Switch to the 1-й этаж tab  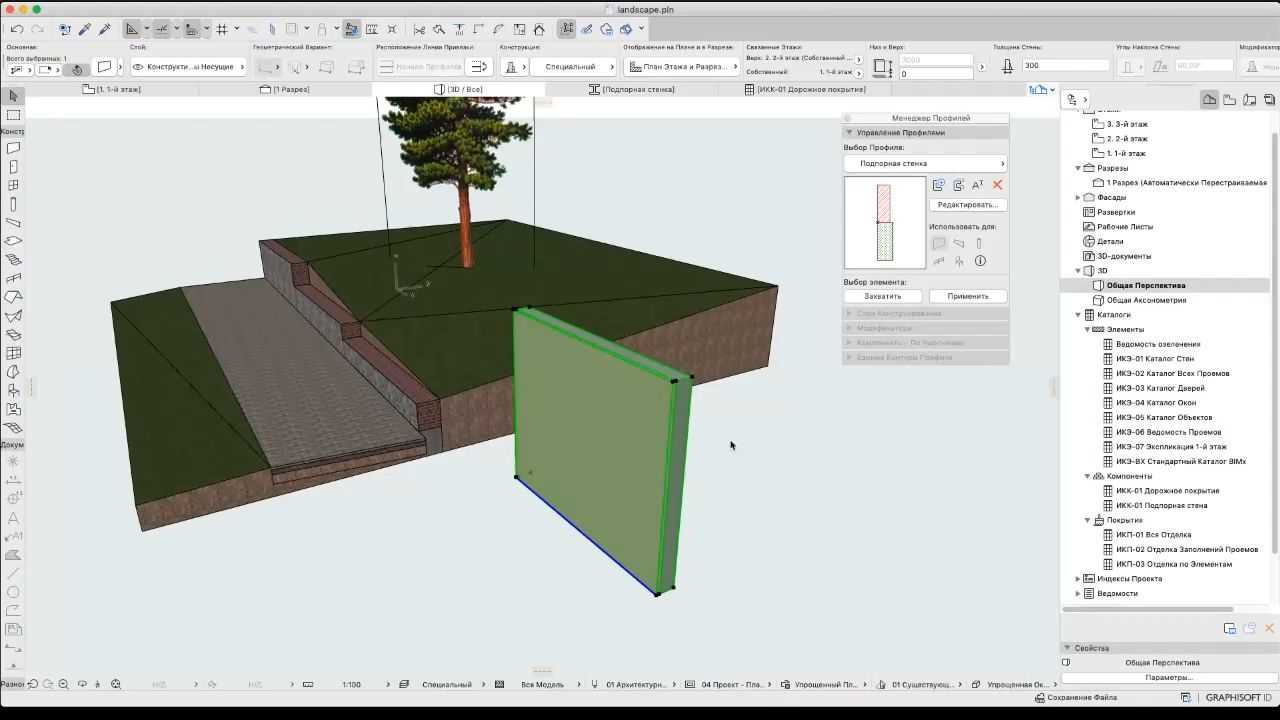click(112, 89)
